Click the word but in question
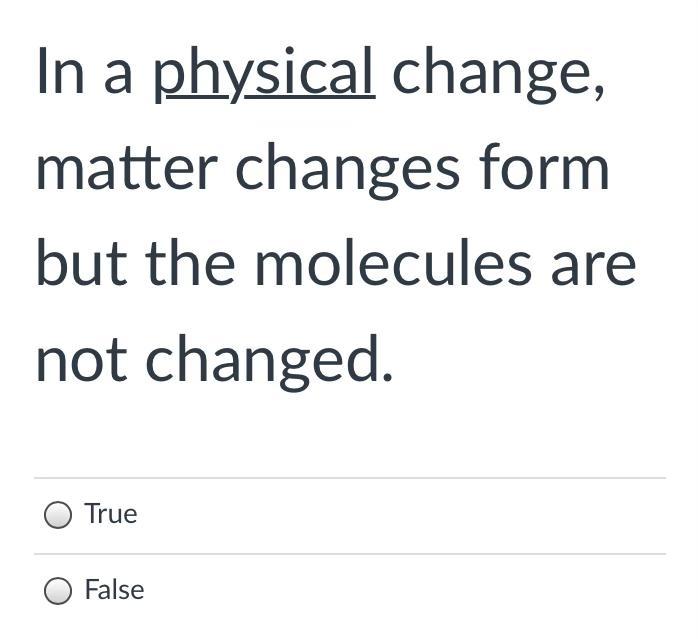 [82, 263]
